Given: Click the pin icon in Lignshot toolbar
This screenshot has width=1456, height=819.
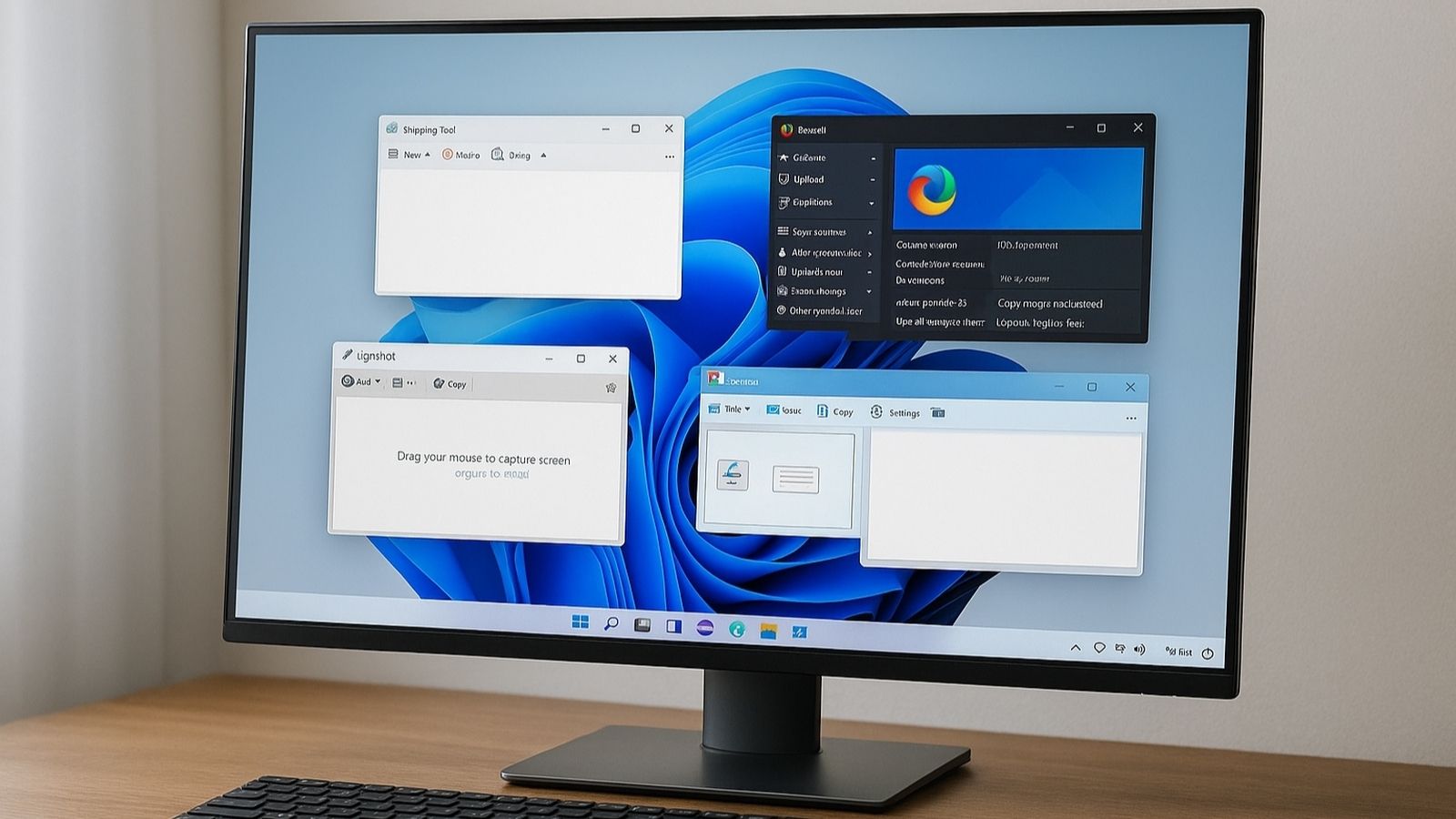Looking at the screenshot, I should pos(611,388).
